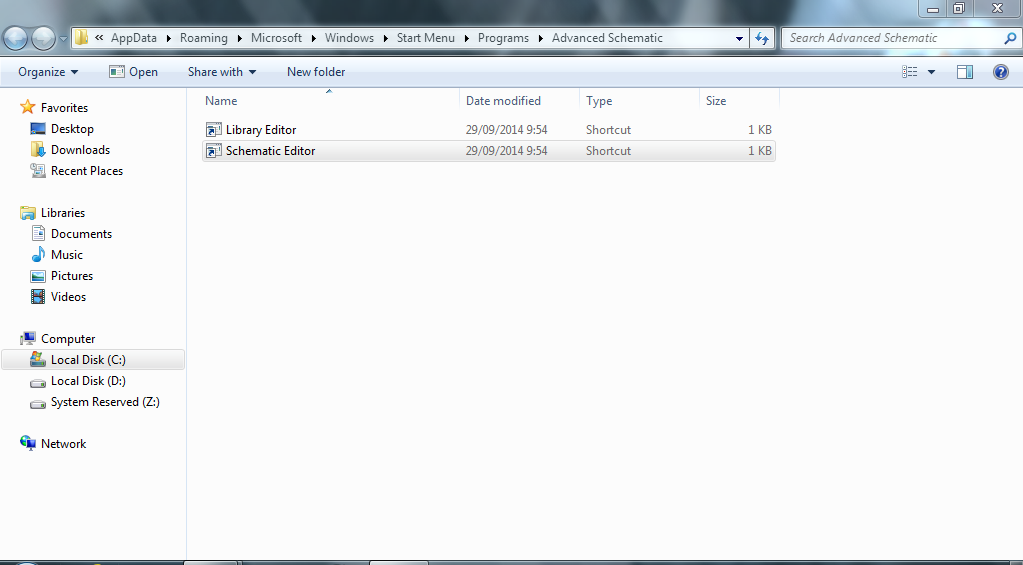Select Documents in the navigation pane
Image resolution: width=1023 pixels, height=565 pixels.
pos(82,234)
